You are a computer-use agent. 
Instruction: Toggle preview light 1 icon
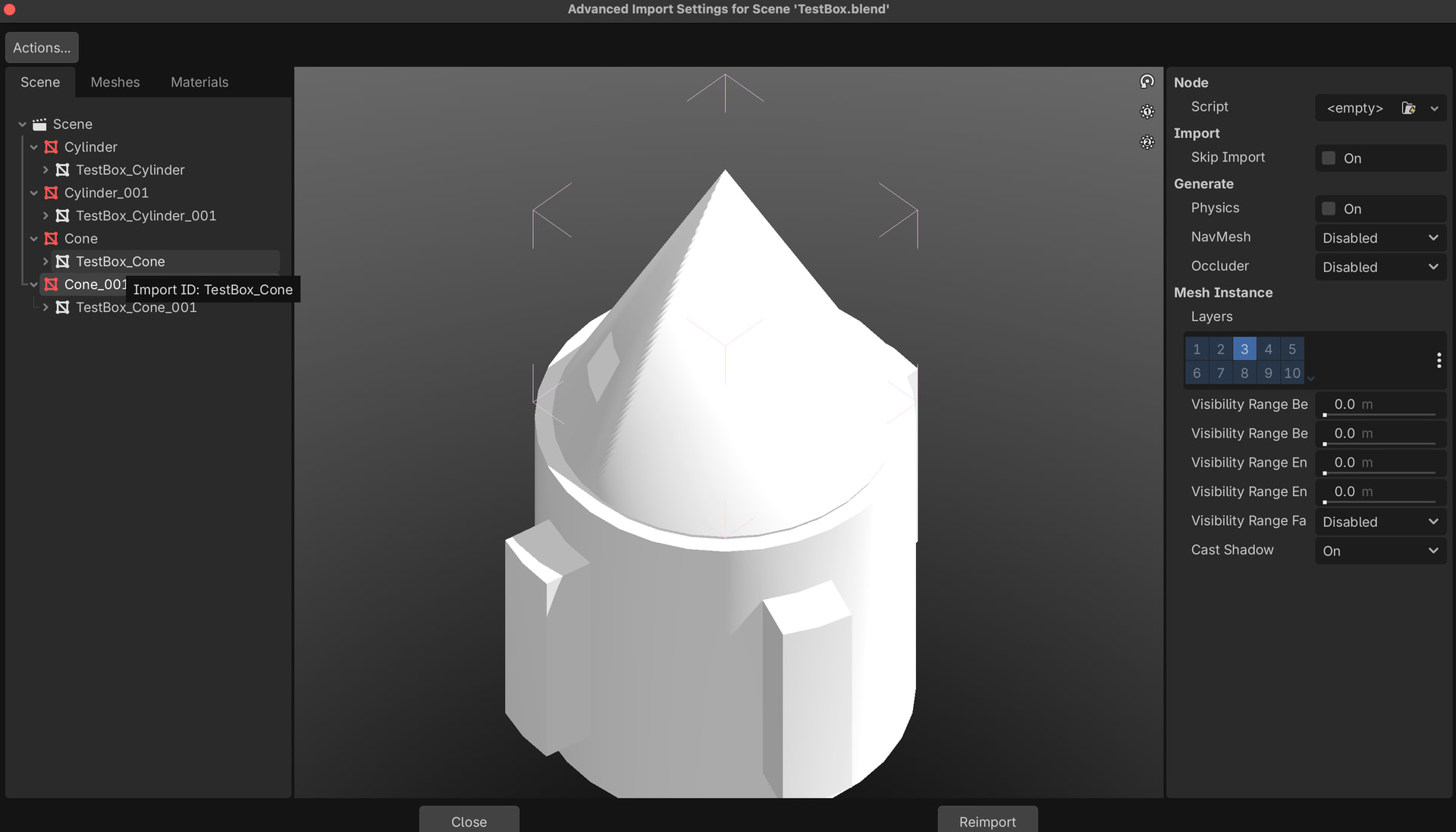click(1147, 112)
